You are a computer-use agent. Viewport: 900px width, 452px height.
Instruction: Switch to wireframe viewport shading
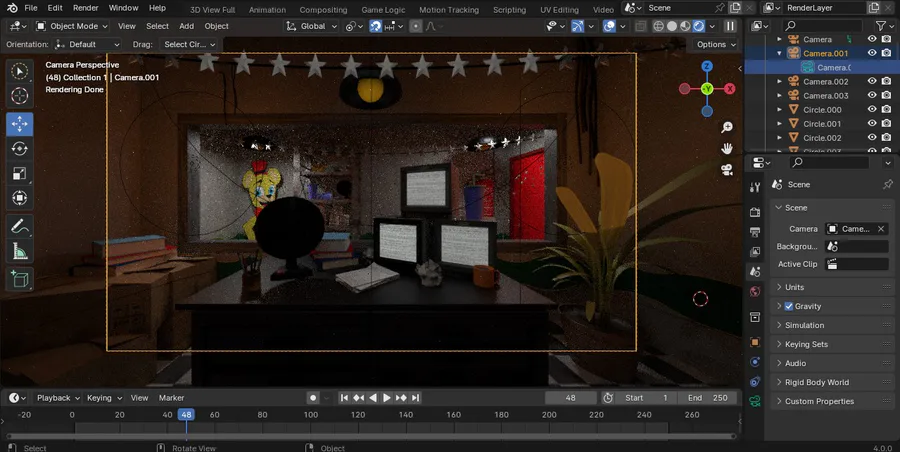(658, 26)
